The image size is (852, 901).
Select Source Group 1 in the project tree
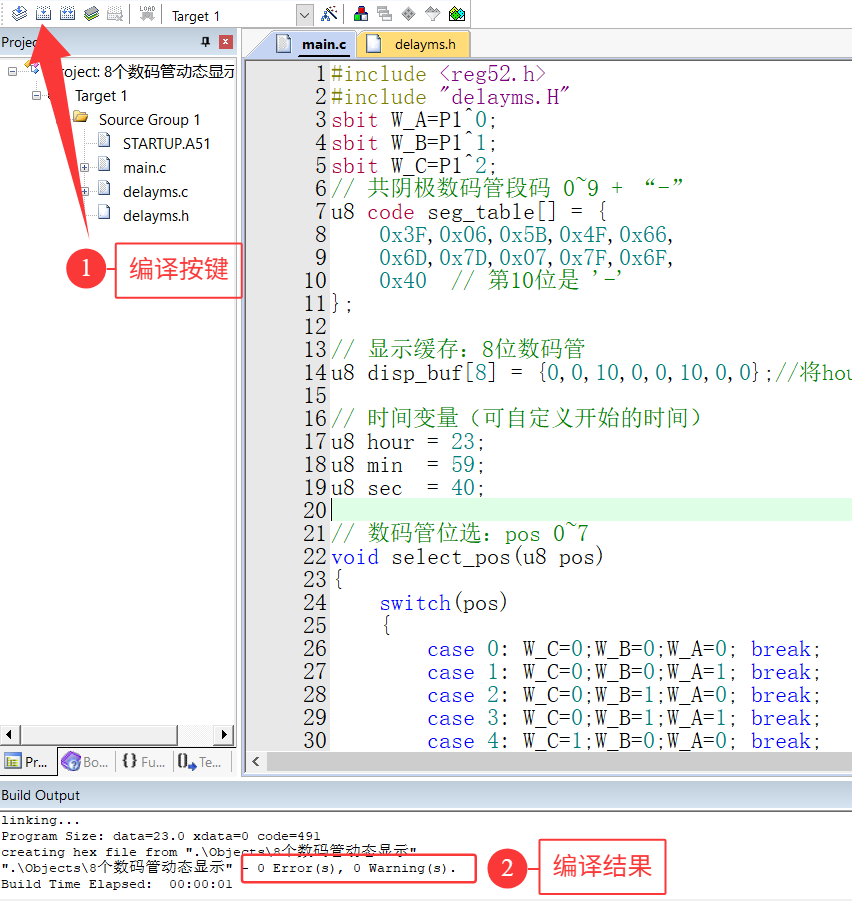(x=149, y=120)
